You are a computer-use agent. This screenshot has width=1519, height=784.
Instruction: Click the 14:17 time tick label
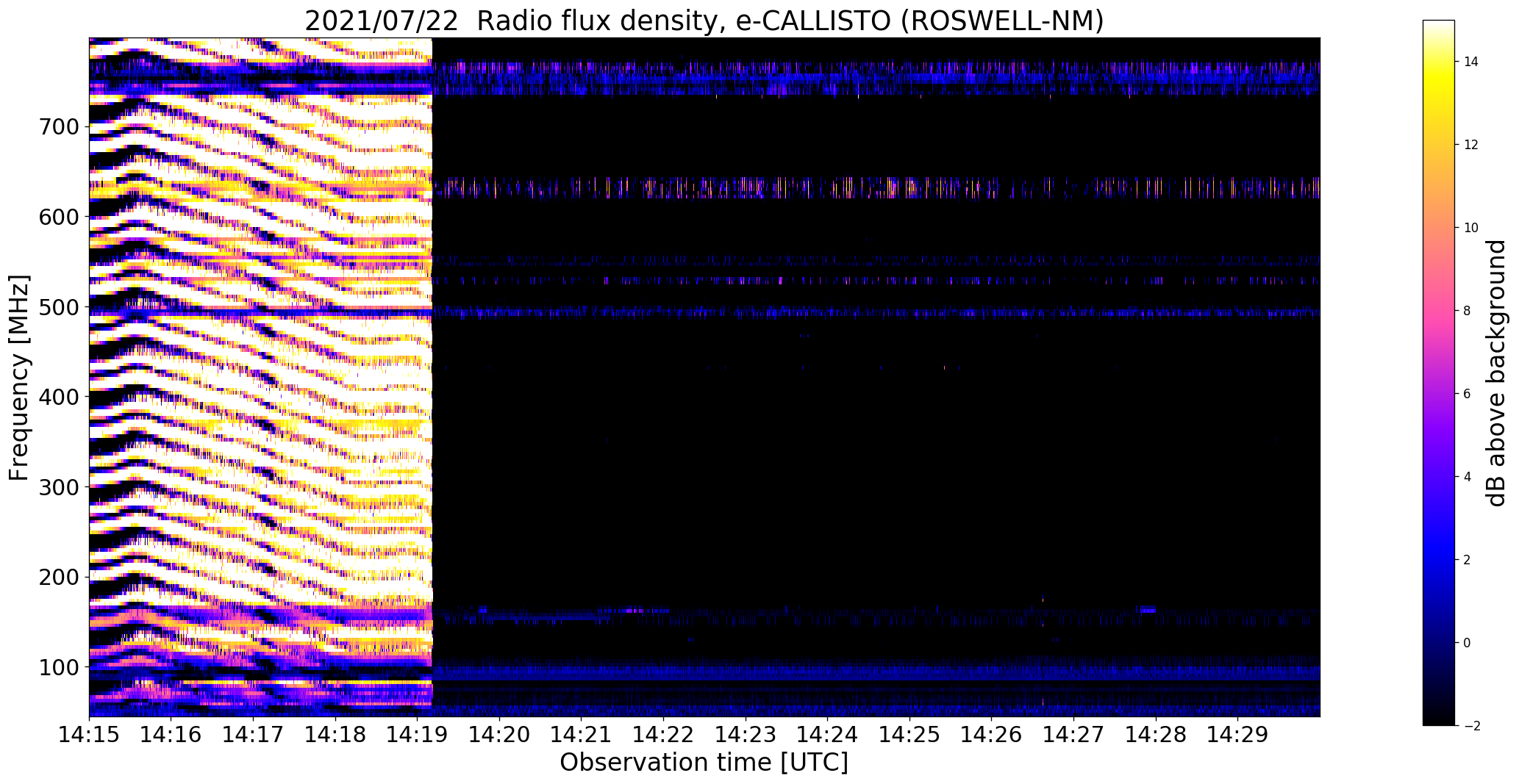[253, 734]
